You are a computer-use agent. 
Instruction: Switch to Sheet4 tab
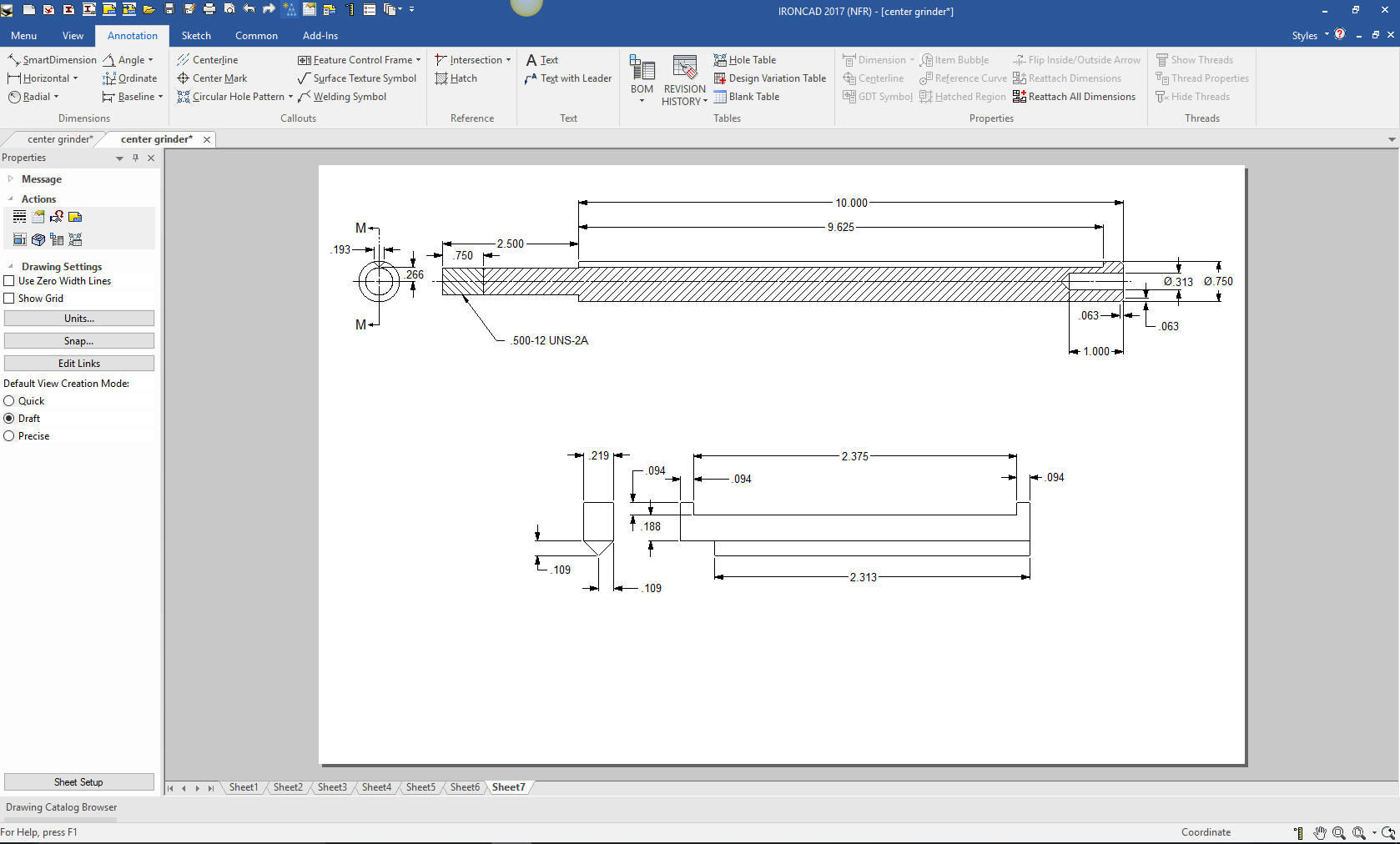tap(376, 787)
